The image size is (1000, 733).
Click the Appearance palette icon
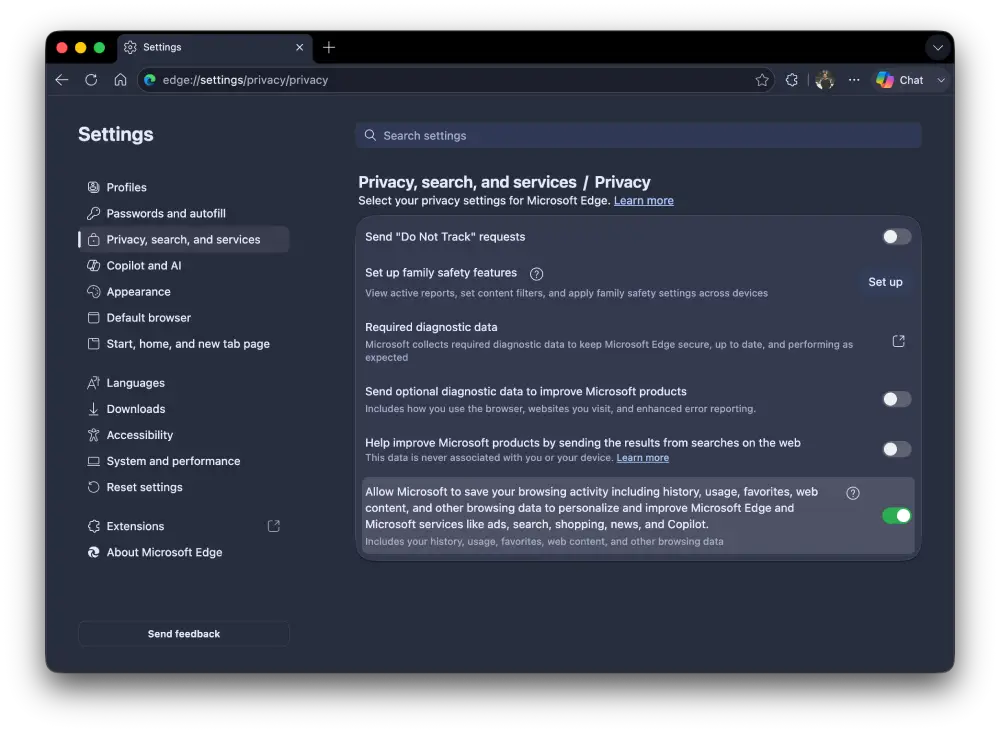tap(94, 292)
